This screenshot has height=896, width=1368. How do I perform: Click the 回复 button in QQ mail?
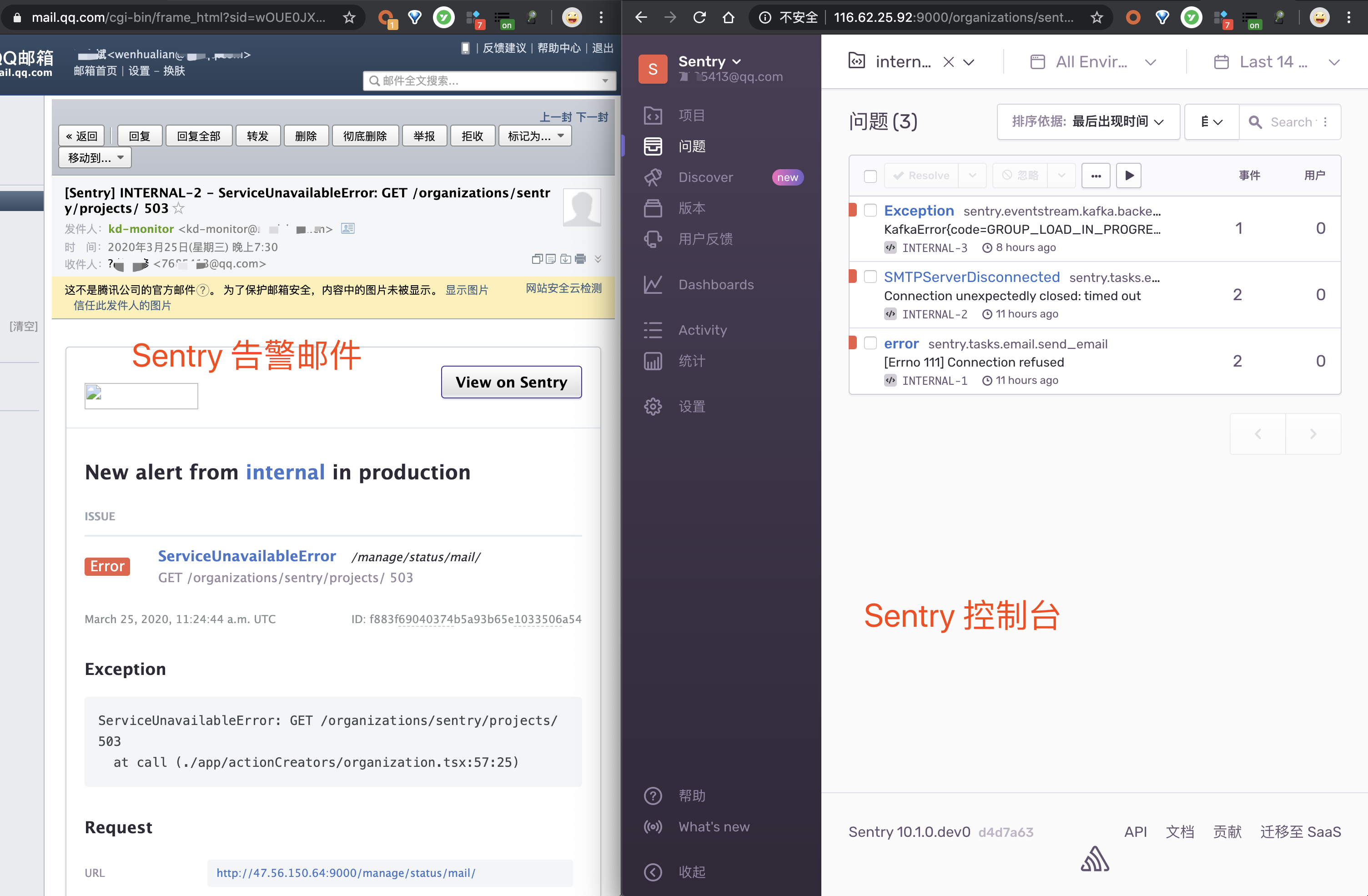pyautogui.click(x=140, y=136)
